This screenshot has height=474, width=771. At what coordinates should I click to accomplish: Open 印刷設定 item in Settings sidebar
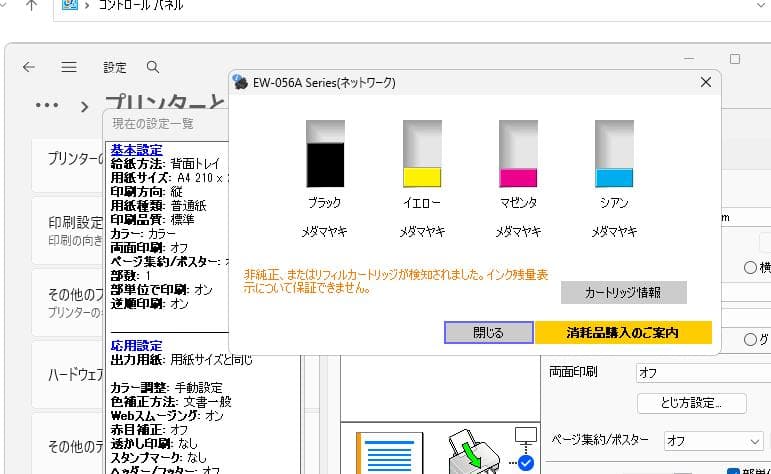(67, 230)
